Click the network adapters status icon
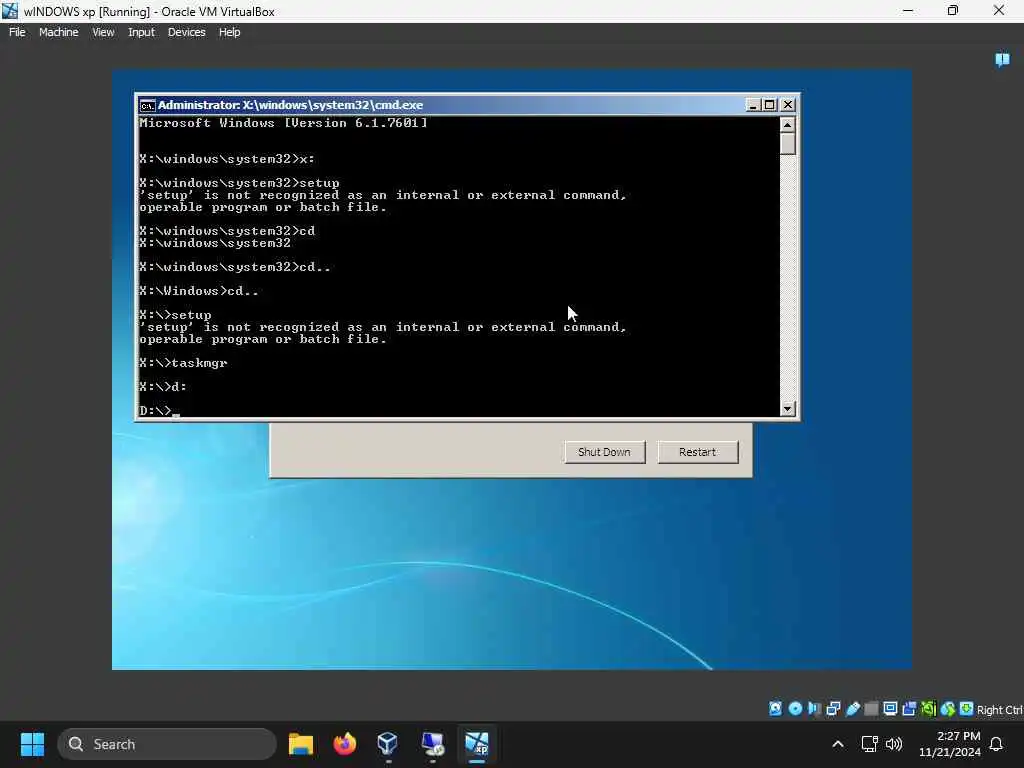This screenshot has width=1024, height=768. click(x=833, y=709)
